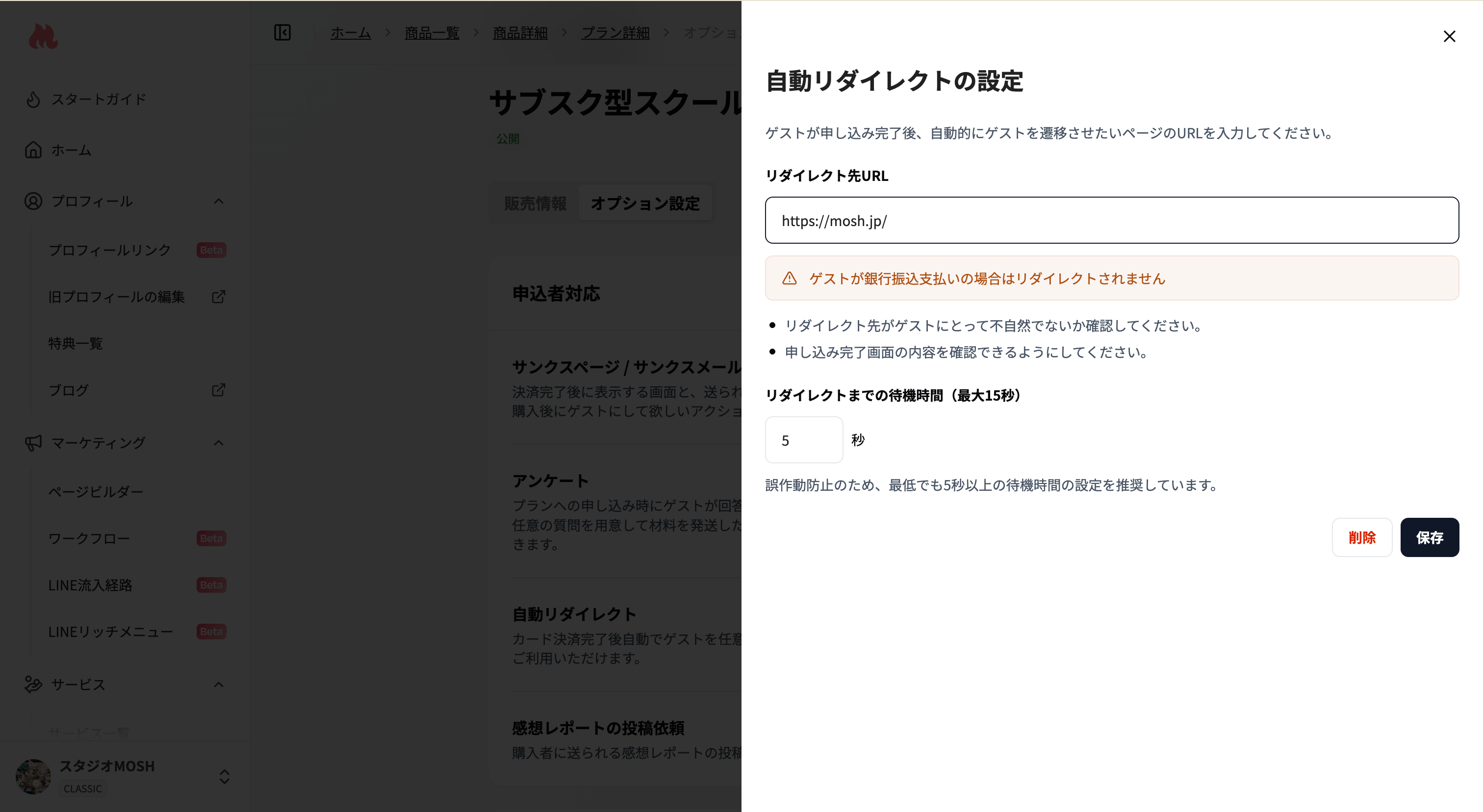Open 特典一覧 in sidebar

76,343
